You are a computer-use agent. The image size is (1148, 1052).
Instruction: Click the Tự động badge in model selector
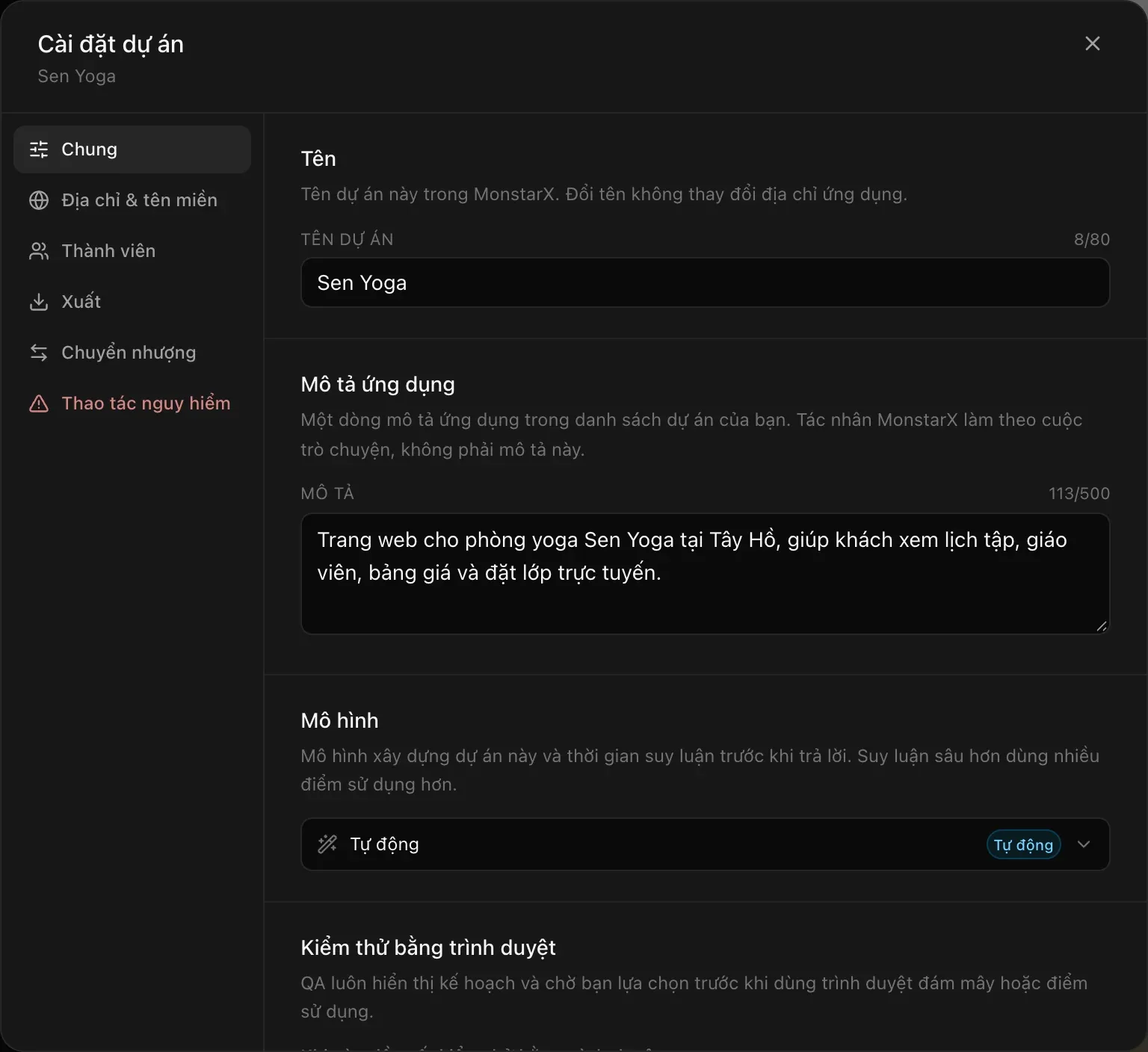pyautogui.click(x=1023, y=844)
